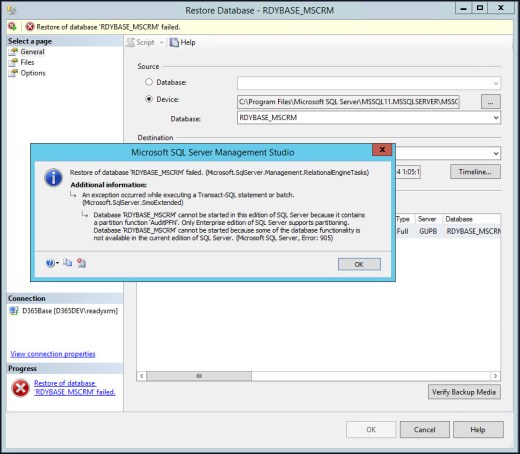Select the Options page
The image size is (520, 454).
[33, 73]
